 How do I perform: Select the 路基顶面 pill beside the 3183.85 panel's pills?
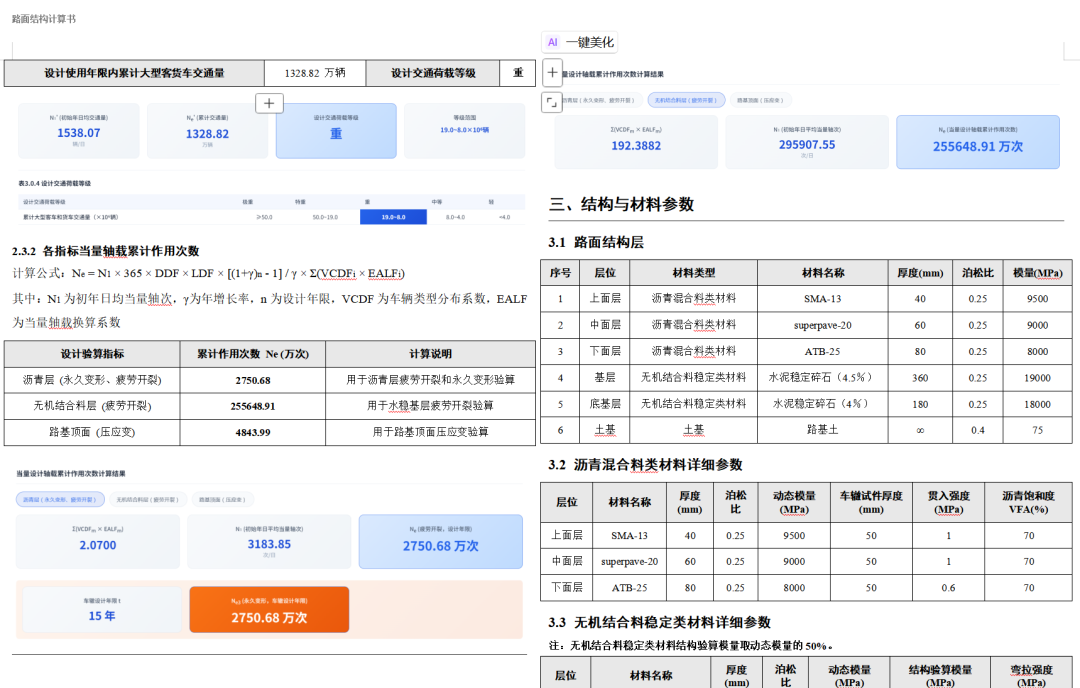[221, 499]
